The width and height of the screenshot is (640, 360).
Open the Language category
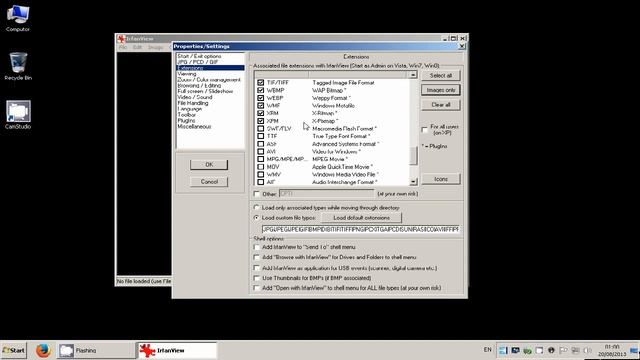[x=189, y=109]
